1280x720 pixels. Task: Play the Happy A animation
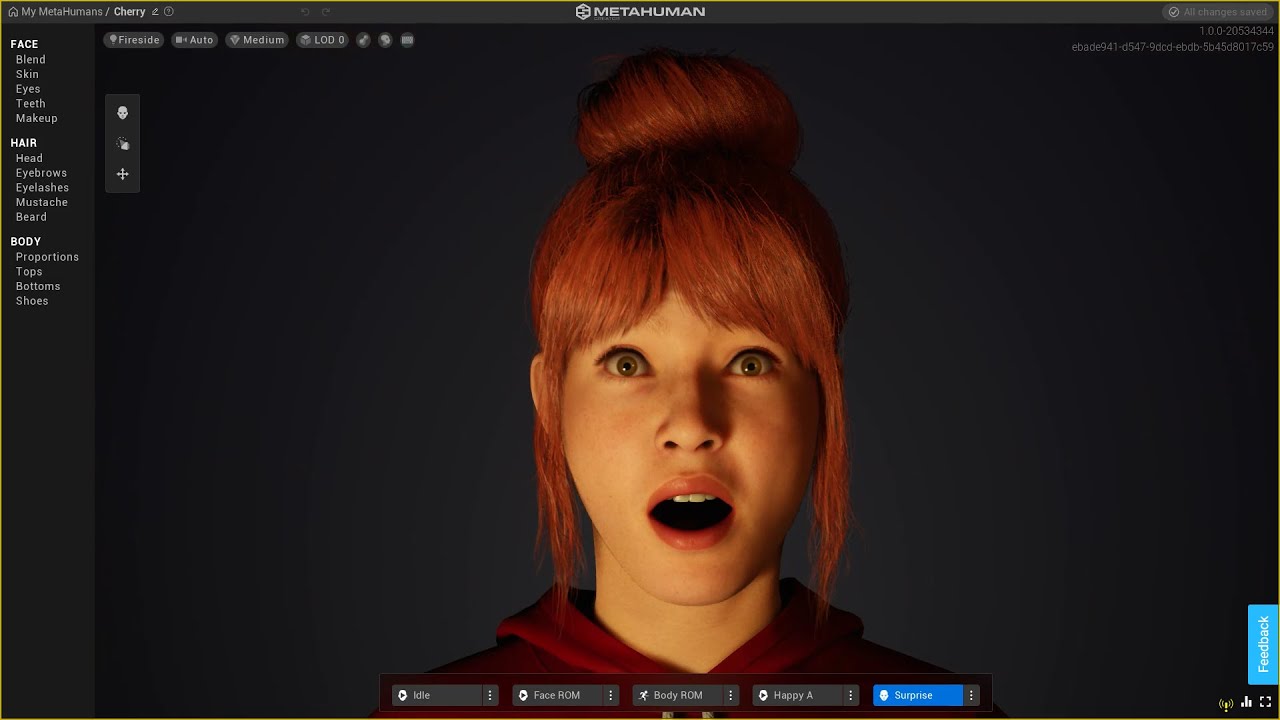797,695
